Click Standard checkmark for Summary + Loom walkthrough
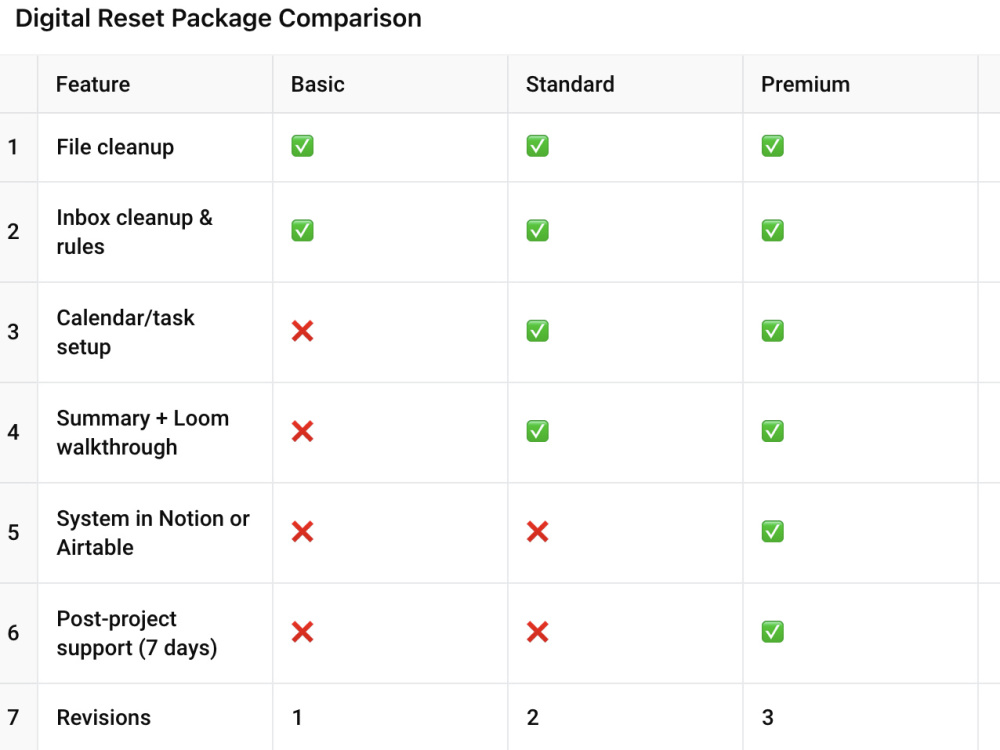This screenshot has width=1000, height=750. point(538,431)
